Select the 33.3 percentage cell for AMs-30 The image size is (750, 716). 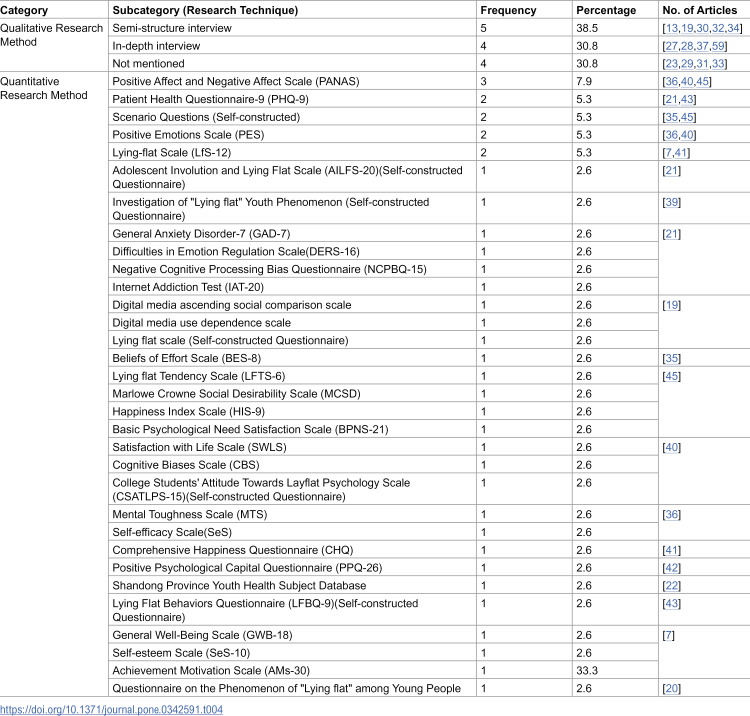587,671
